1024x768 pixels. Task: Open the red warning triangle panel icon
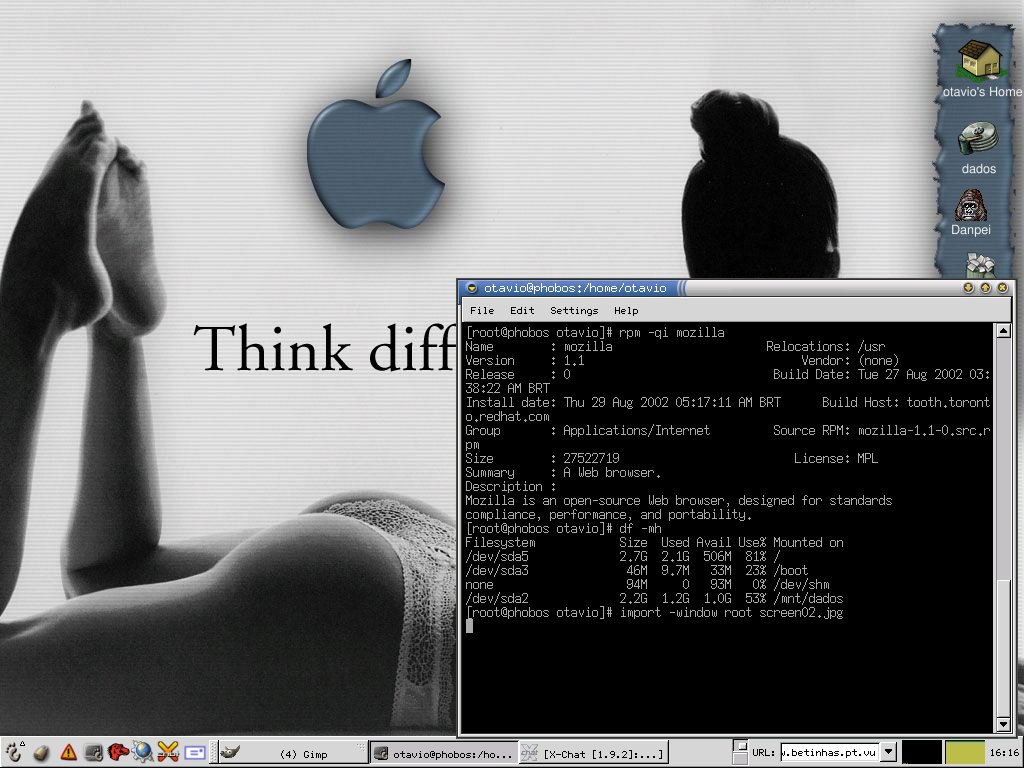point(68,753)
